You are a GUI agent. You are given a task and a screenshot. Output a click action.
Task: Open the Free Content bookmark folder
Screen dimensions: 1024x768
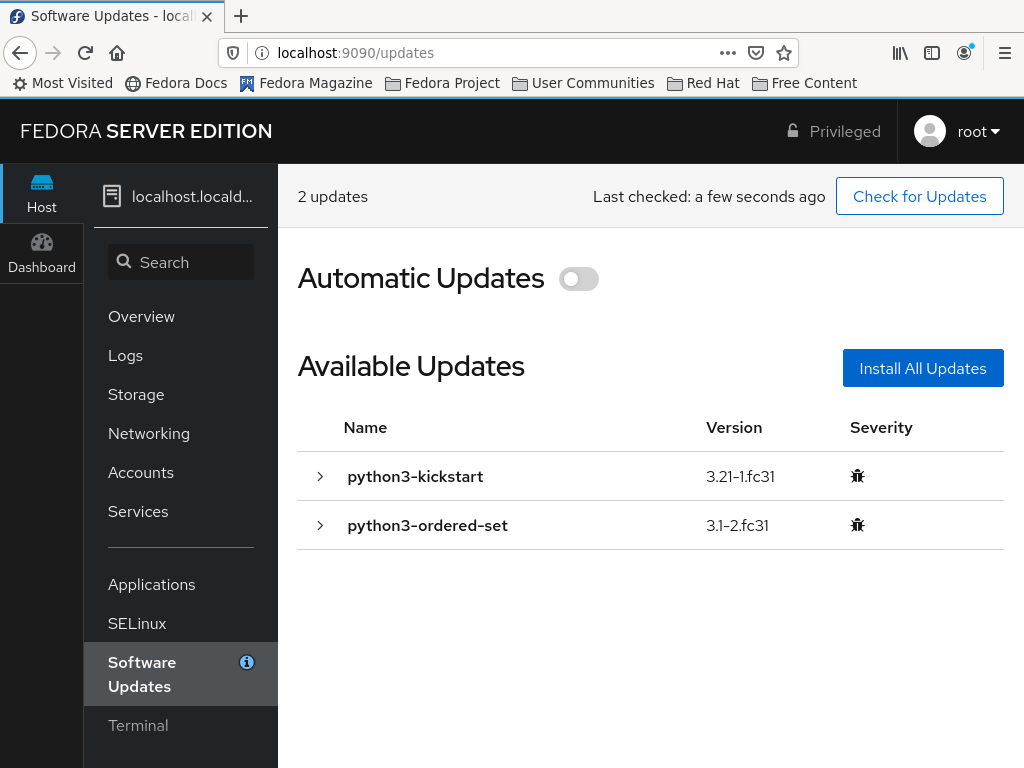tap(805, 83)
